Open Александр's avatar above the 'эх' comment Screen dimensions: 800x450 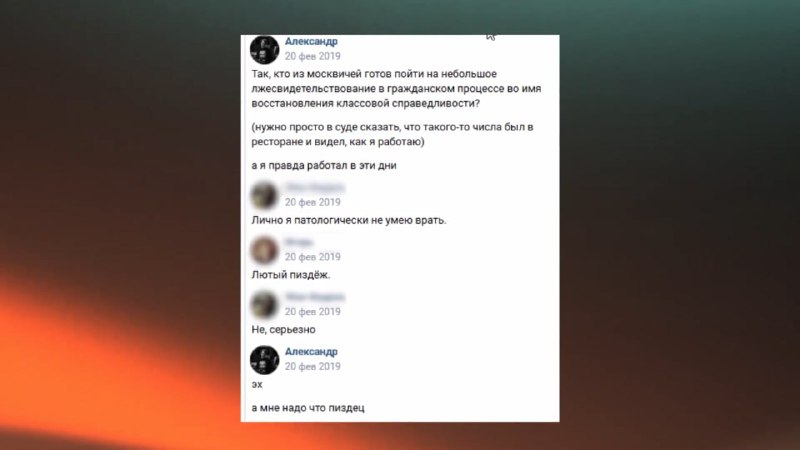coord(264,360)
